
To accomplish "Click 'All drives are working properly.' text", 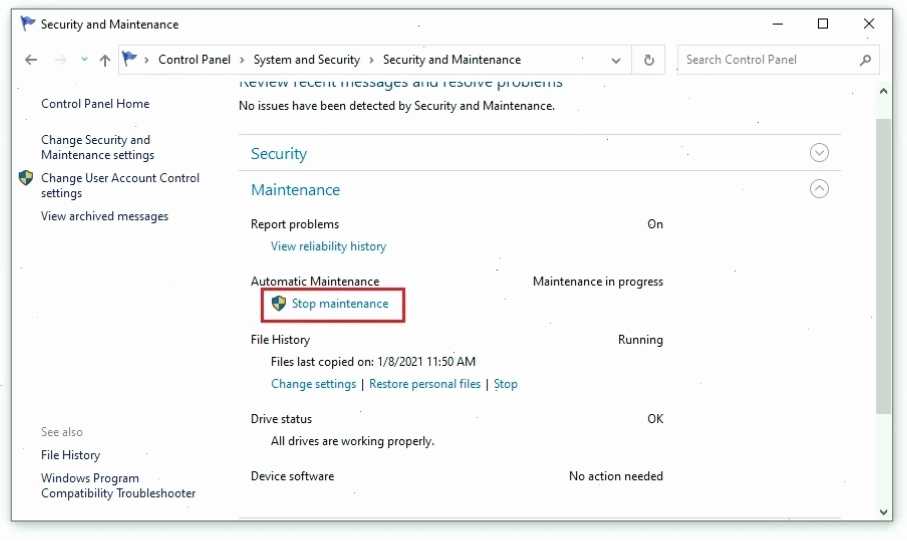I will tap(352, 441).
